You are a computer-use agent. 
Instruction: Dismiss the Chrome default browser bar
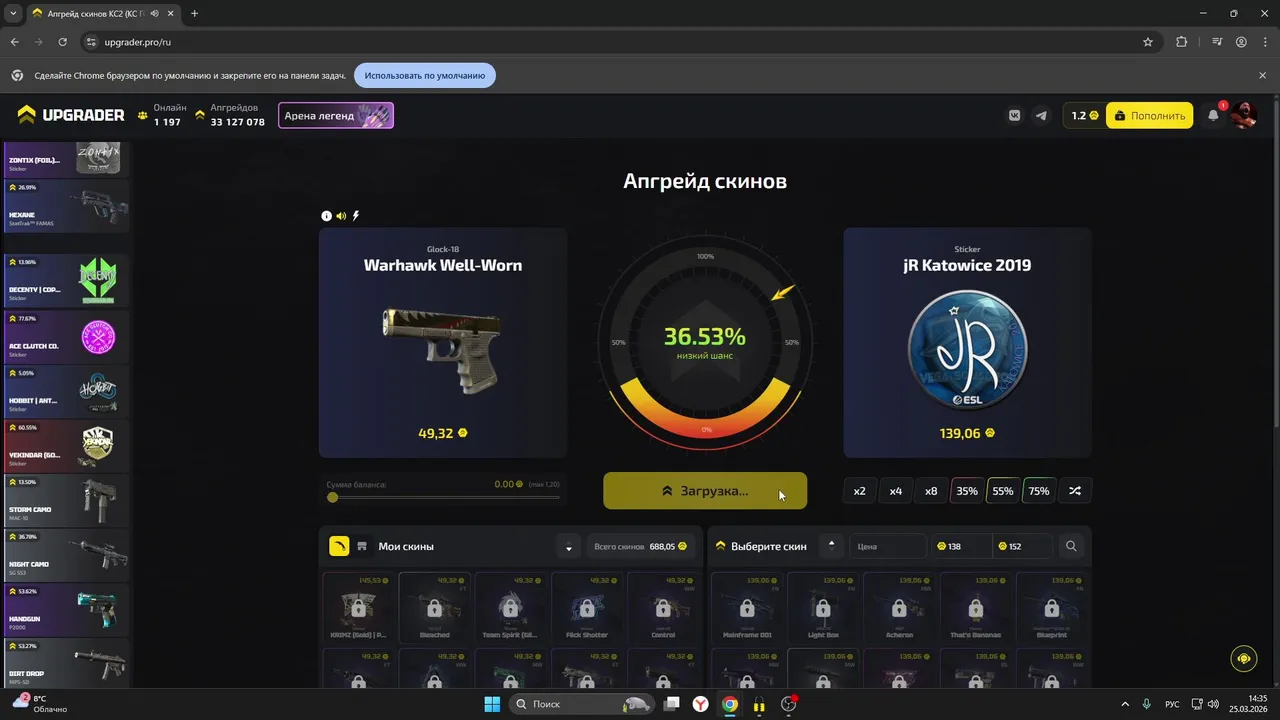[x=1262, y=75]
